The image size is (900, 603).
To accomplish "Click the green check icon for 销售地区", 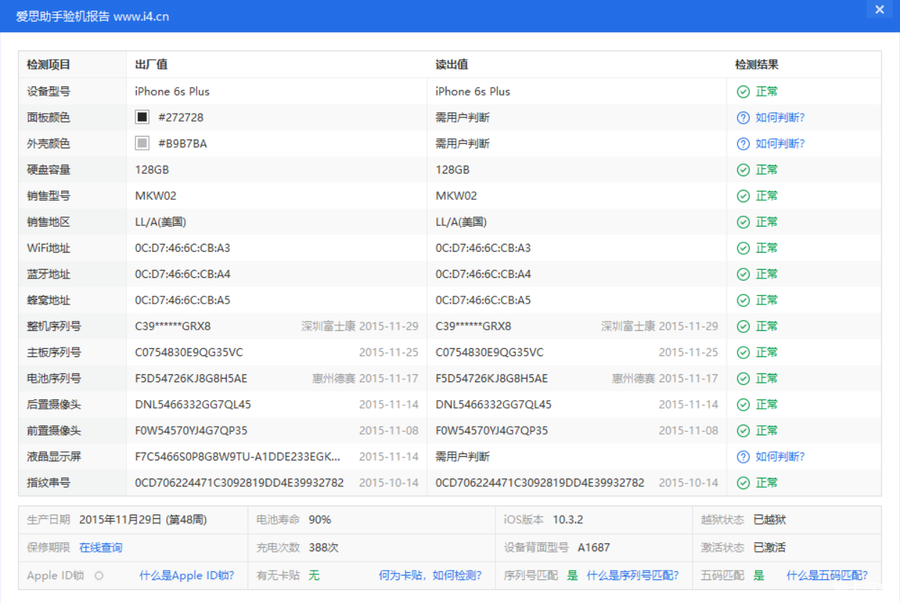I will tap(743, 222).
